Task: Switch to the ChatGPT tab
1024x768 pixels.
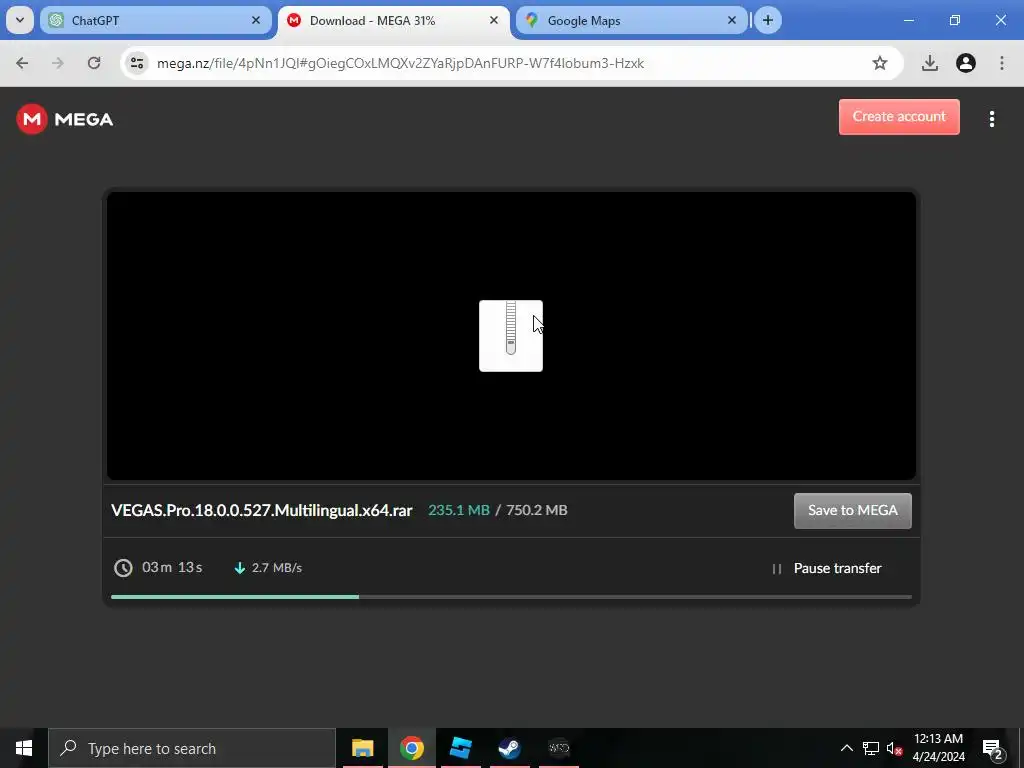Action: [155, 20]
